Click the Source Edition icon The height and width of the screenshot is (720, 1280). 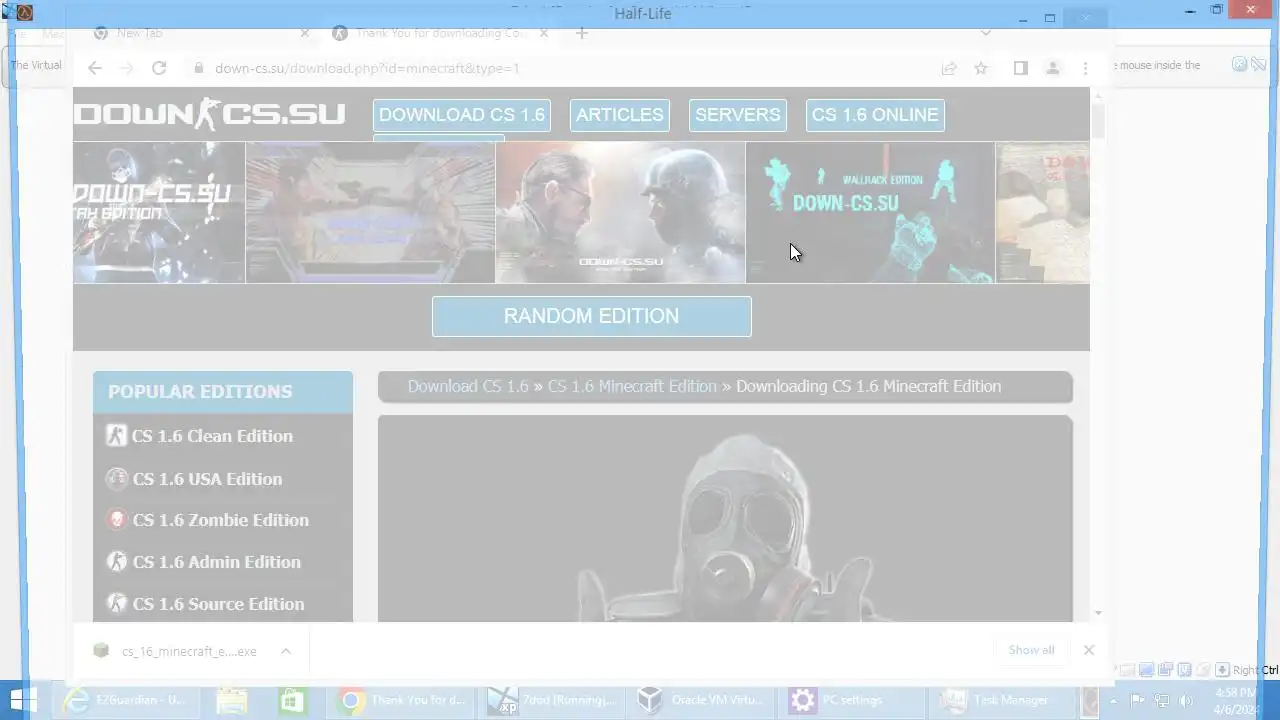click(x=117, y=604)
